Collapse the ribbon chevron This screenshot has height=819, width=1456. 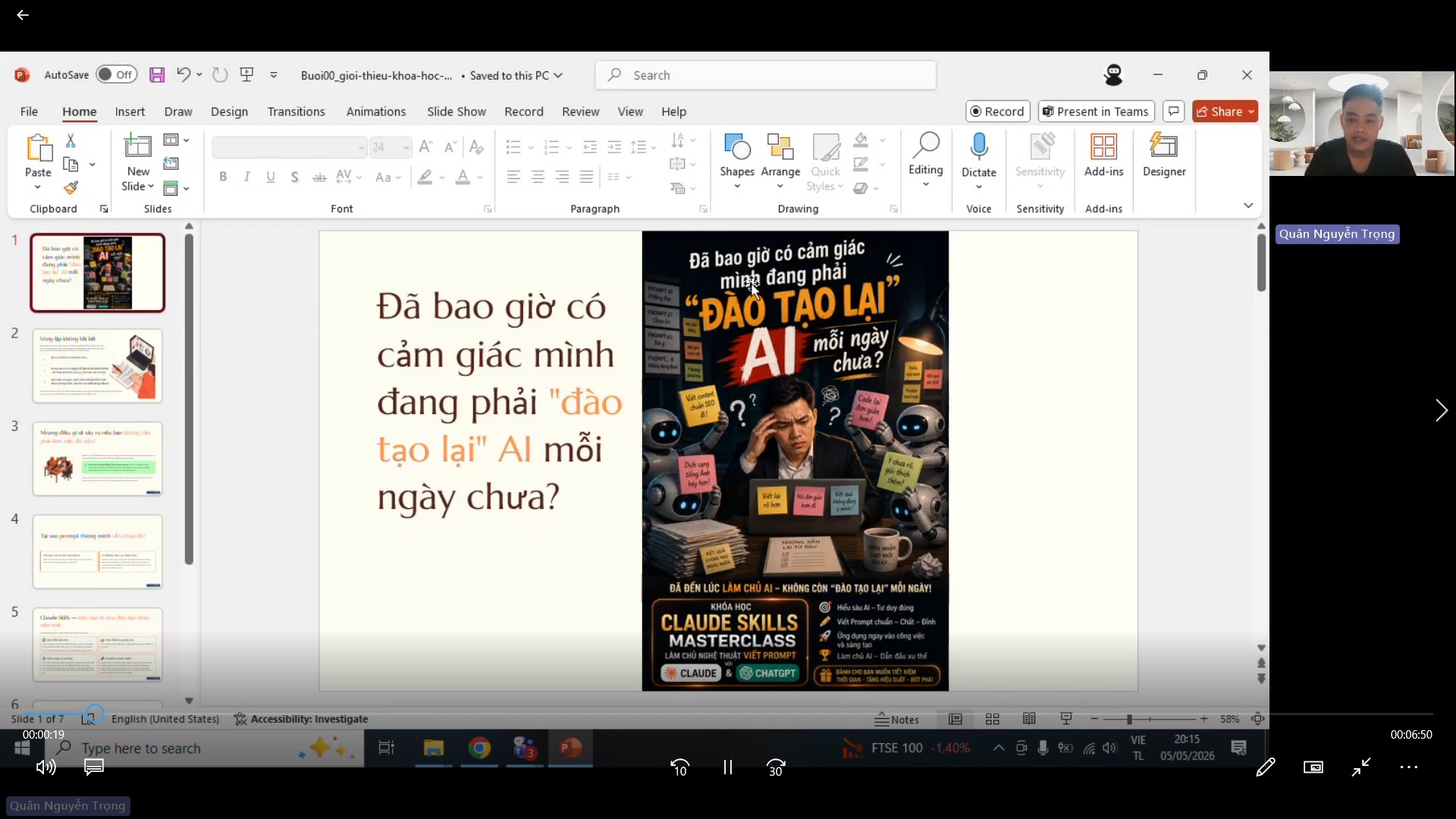pyautogui.click(x=1248, y=206)
